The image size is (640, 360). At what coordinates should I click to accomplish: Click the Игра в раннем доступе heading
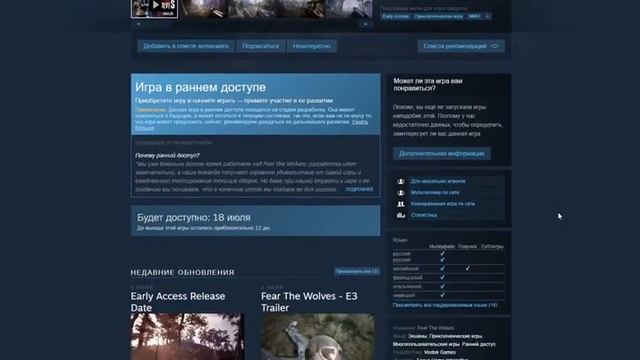(200, 87)
